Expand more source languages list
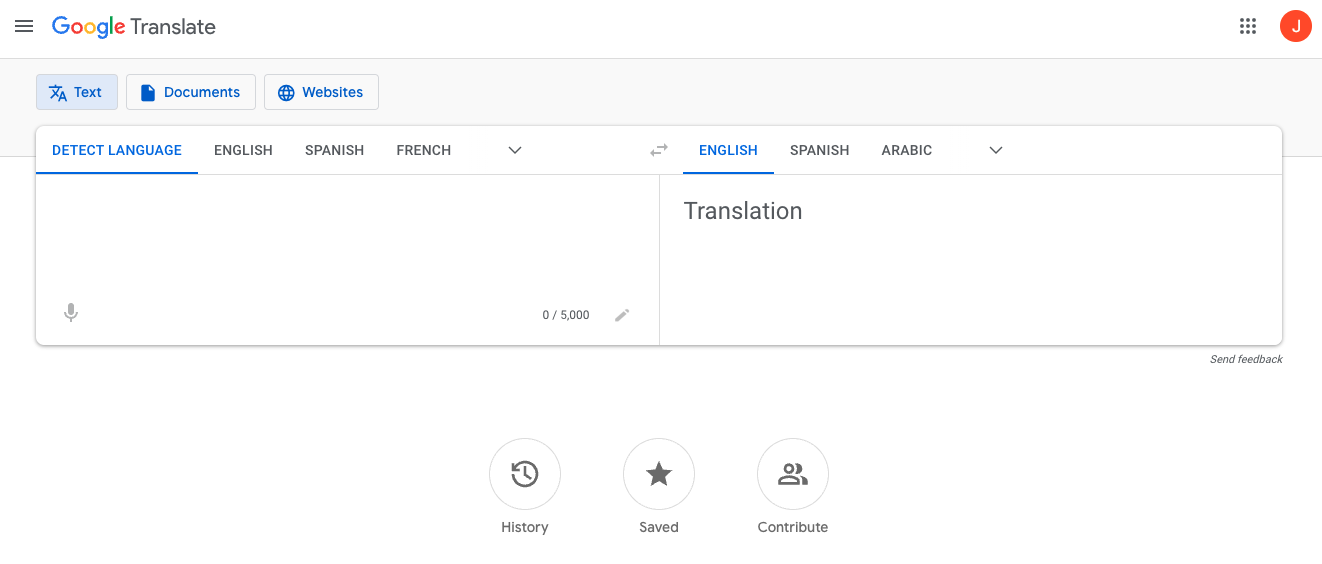The height and width of the screenshot is (564, 1322). [515, 150]
